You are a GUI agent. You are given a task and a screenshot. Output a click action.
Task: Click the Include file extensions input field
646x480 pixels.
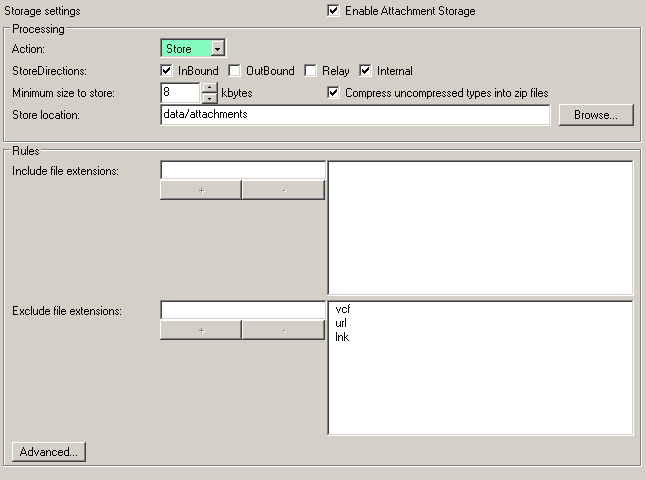click(242, 171)
